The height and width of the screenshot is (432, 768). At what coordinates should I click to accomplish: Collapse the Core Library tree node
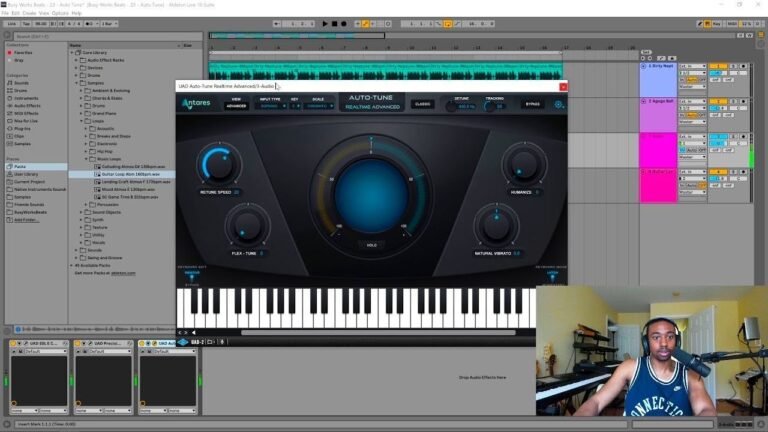(x=72, y=52)
